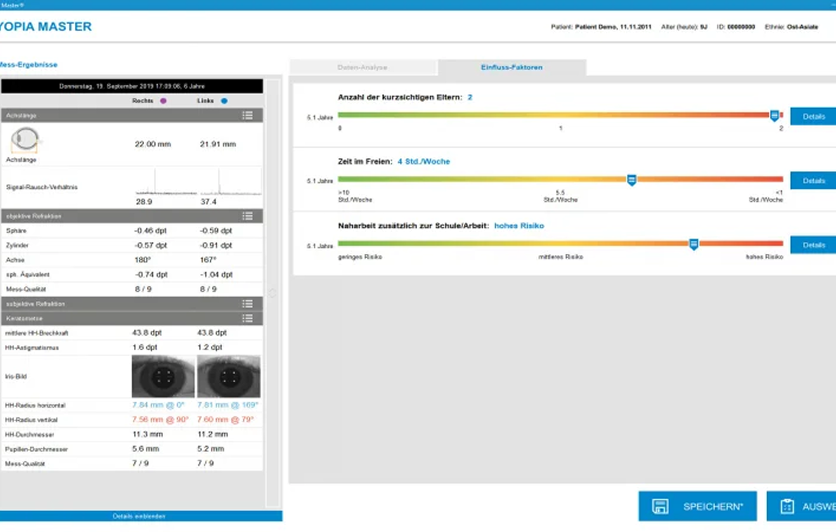Click the blue Links eye dot
836x532 pixels.
[224, 101]
